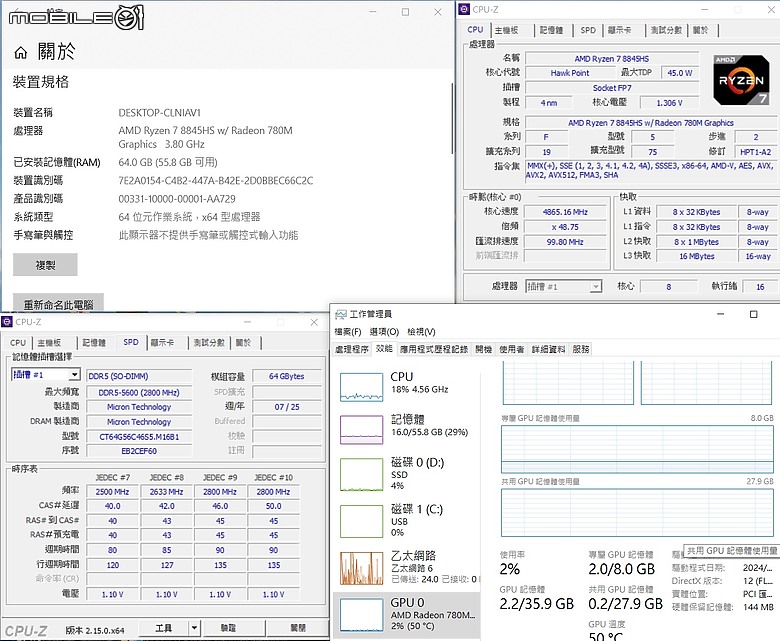The image size is (780, 641).
Task: Close the bottom-left CPU-Z window
Action: 314,322
